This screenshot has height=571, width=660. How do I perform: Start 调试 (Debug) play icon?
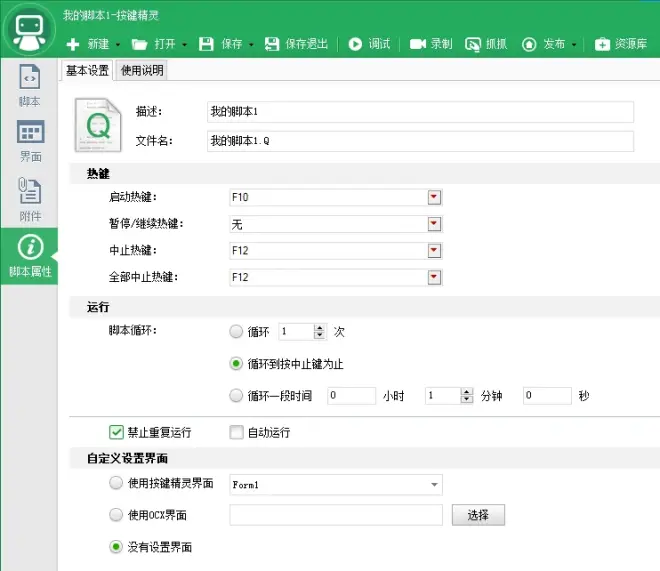pos(355,44)
